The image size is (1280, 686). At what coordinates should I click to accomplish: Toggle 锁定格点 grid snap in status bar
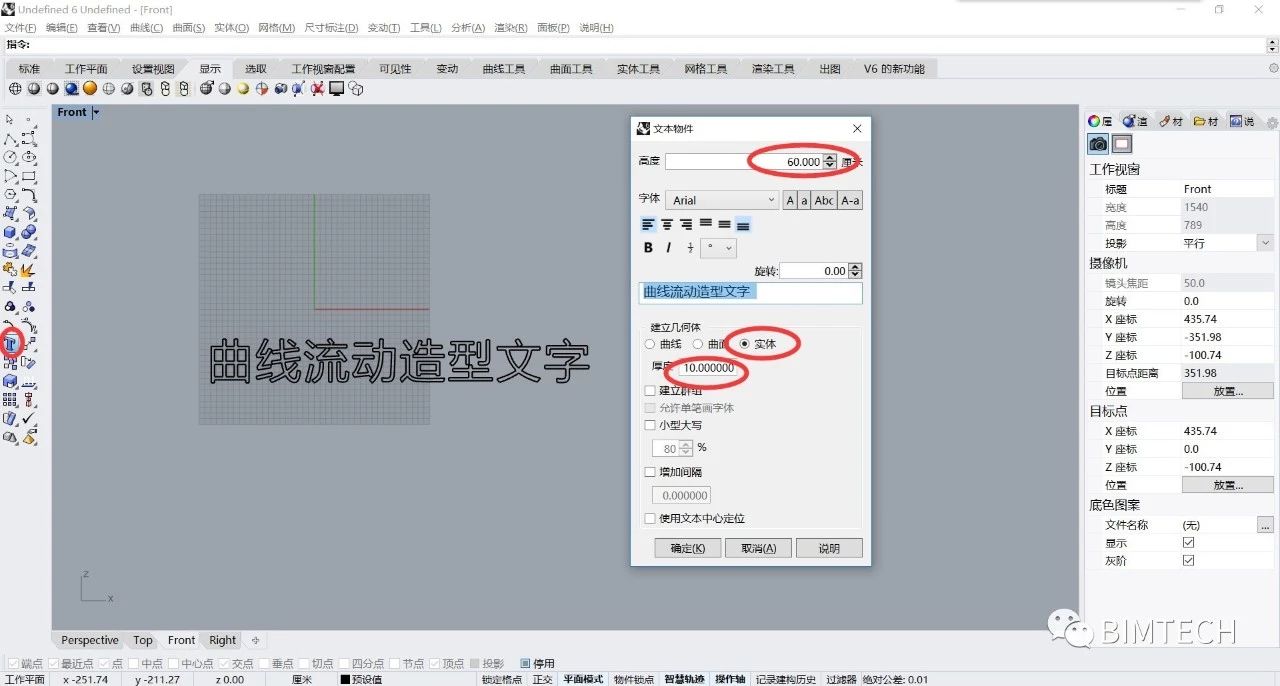click(x=502, y=679)
